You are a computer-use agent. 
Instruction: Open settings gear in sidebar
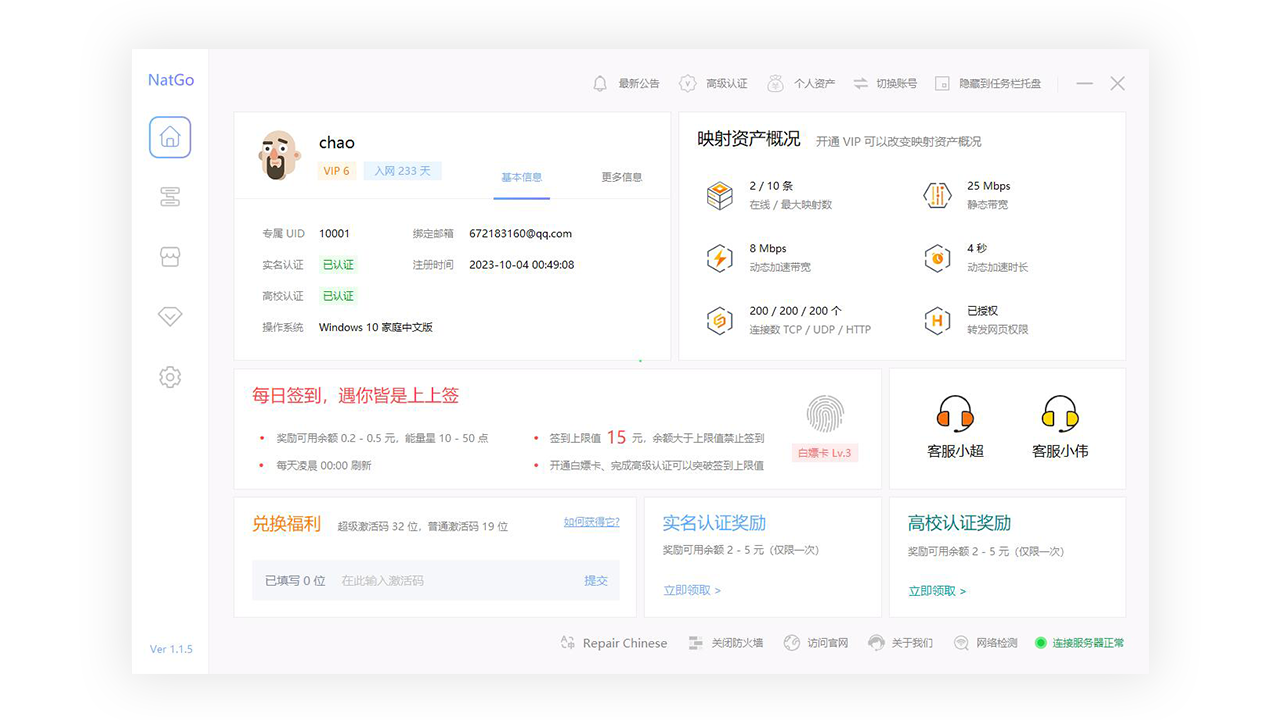(170, 377)
